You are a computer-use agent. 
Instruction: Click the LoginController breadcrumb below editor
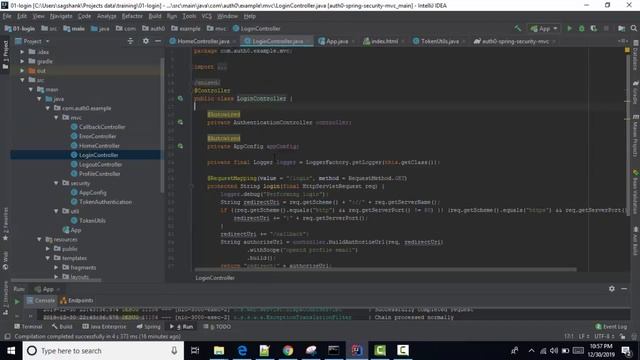point(215,278)
